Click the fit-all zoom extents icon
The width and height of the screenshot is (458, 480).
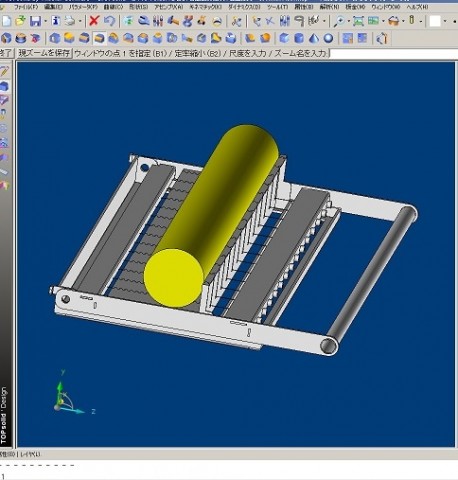358,21
